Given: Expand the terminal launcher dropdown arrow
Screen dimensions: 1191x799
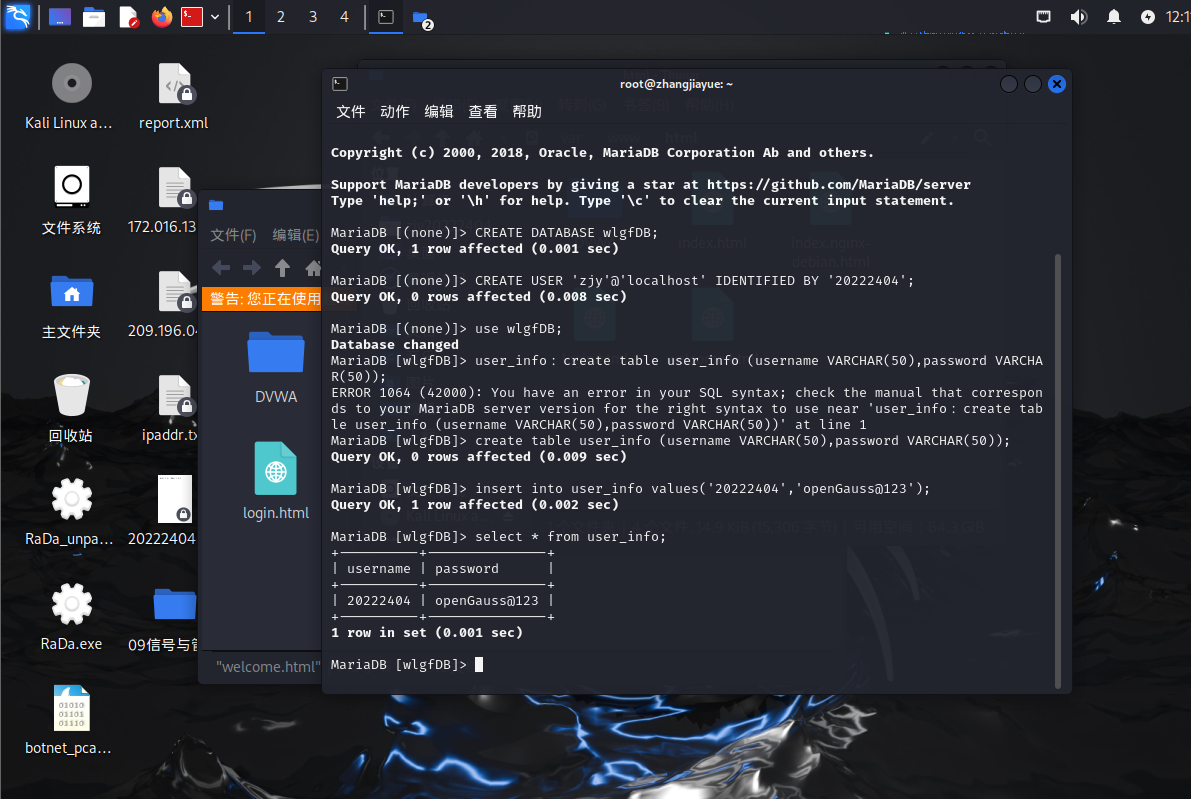Looking at the screenshot, I should (x=215, y=17).
